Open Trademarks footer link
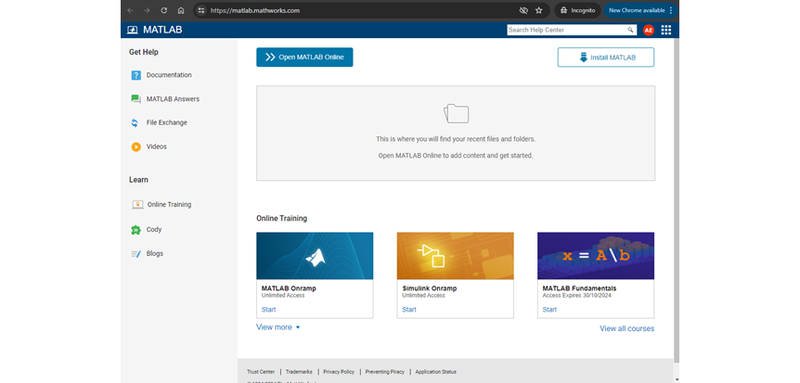Image resolution: width=800 pixels, height=383 pixels. coord(299,372)
